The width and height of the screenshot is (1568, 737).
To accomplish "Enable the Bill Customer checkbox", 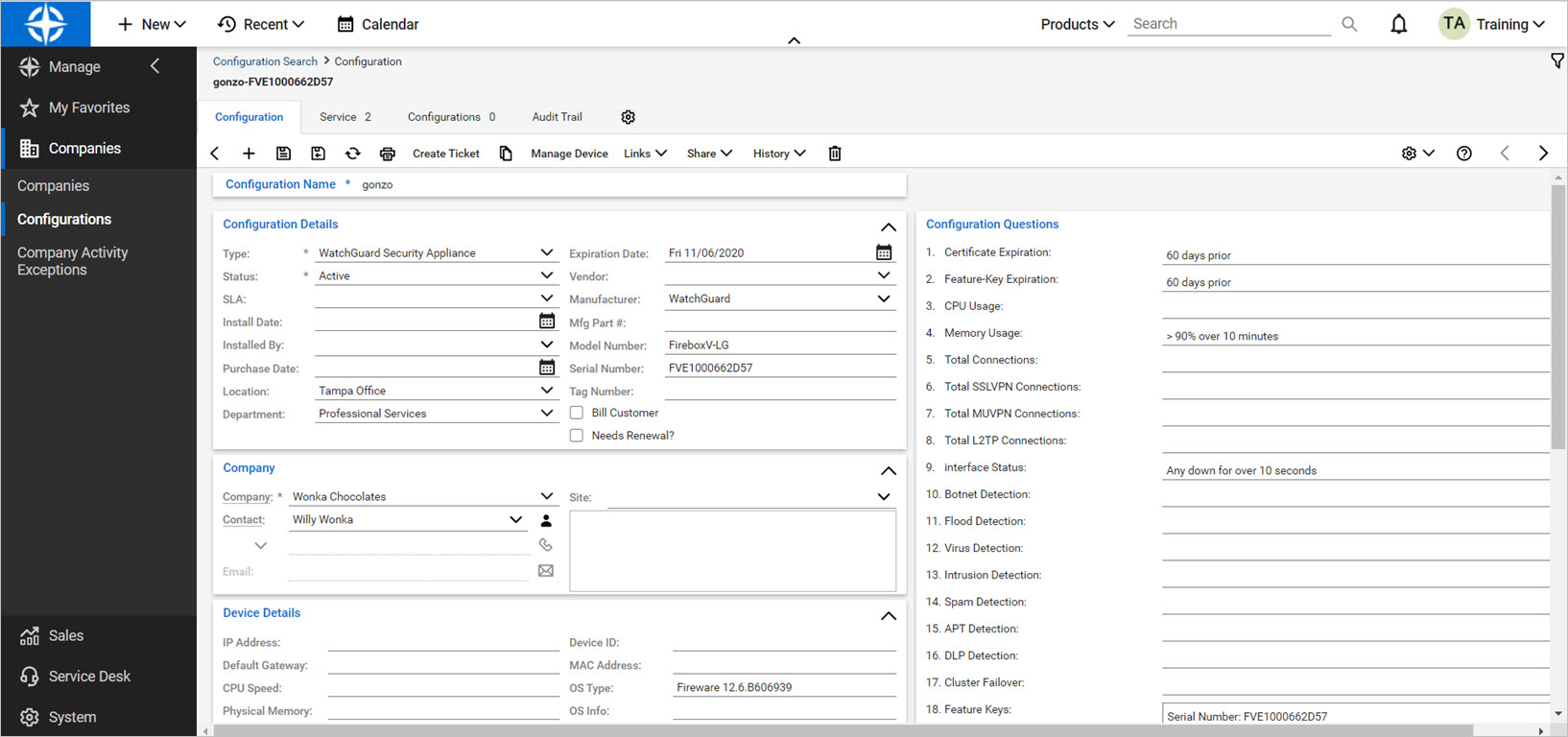I will point(577,413).
